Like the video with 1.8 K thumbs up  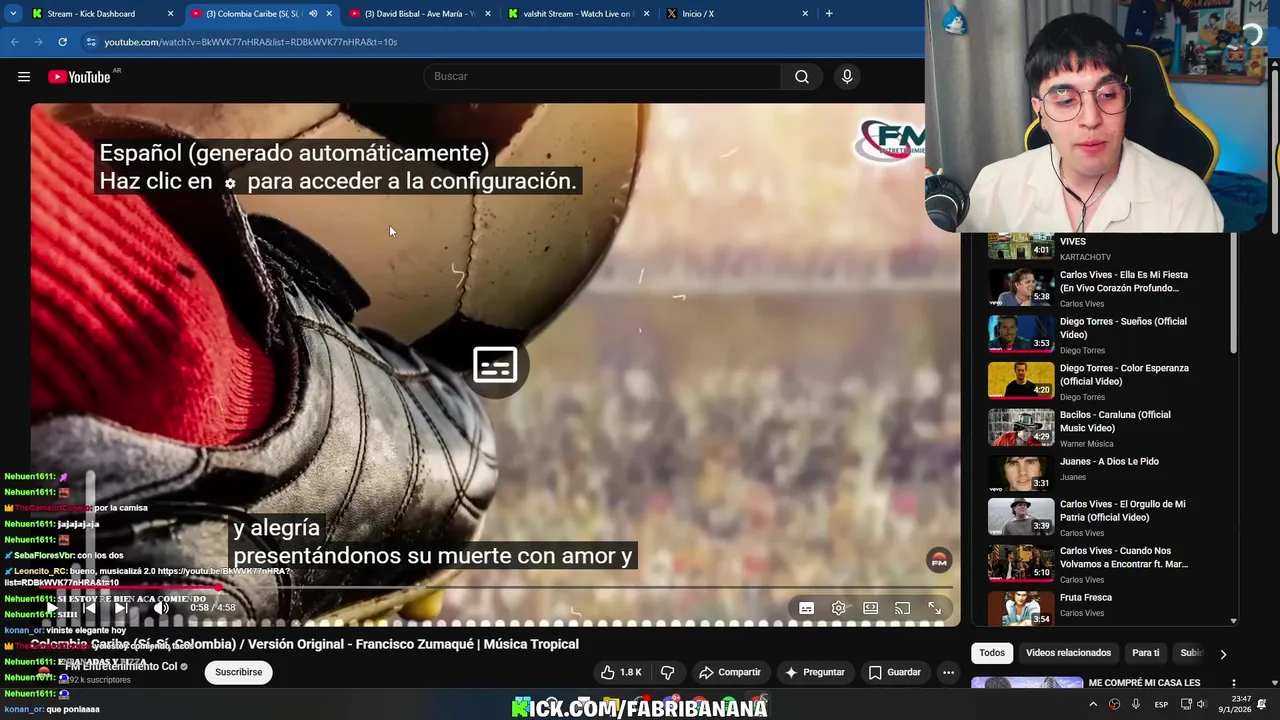click(x=620, y=672)
